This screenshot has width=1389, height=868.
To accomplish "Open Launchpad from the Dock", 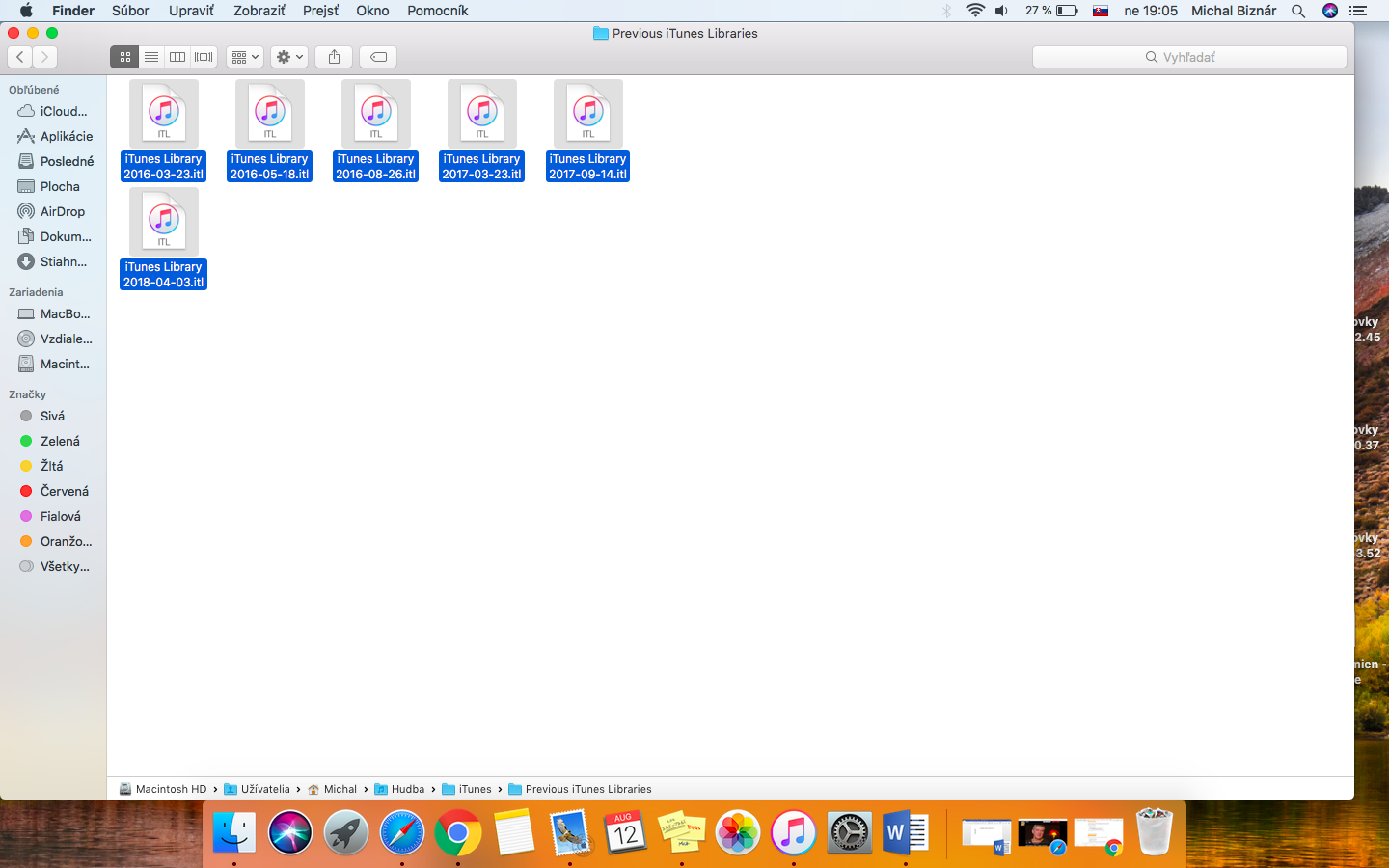I will pyautogui.click(x=346, y=832).
